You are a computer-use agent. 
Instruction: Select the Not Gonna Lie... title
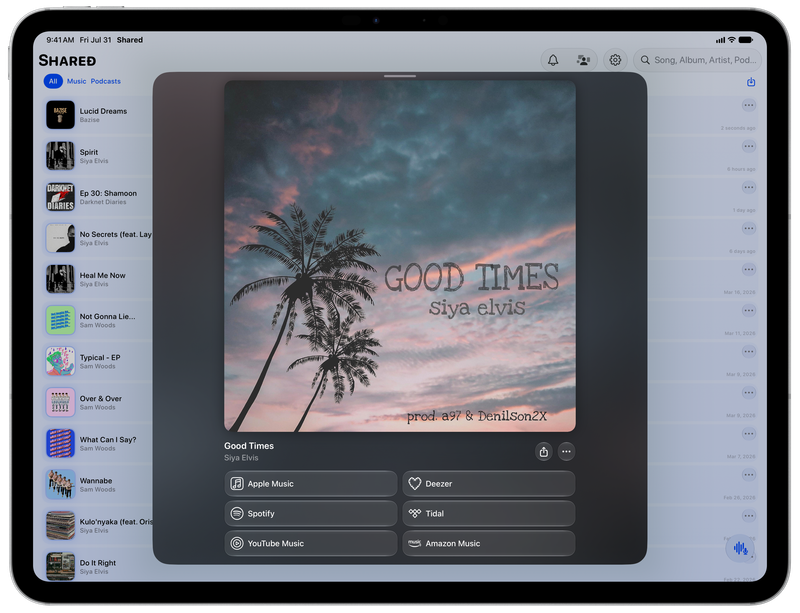pos(108,316)
